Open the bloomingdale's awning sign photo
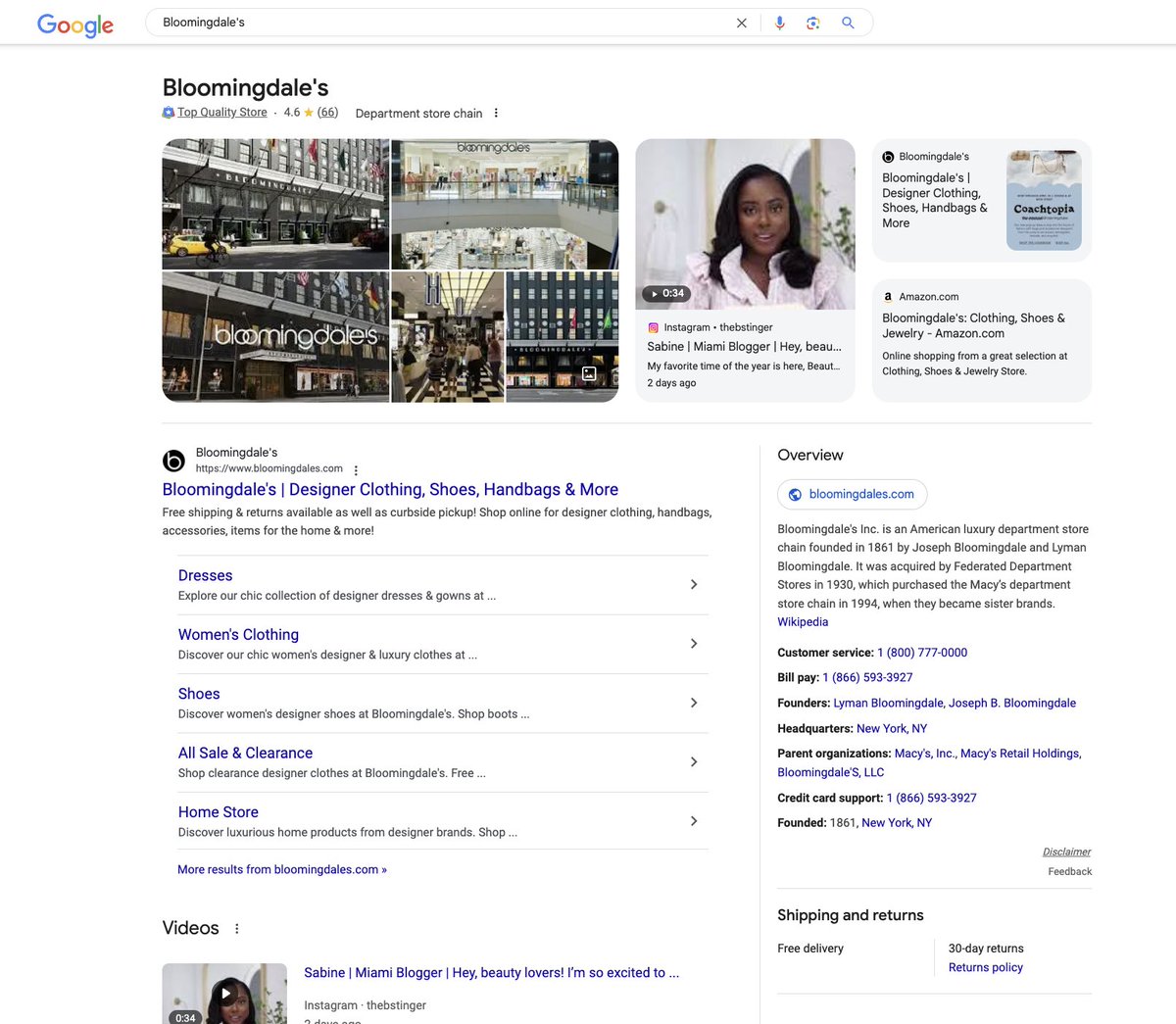This screenshot has height=1024, width=1176. pos(275,337)
